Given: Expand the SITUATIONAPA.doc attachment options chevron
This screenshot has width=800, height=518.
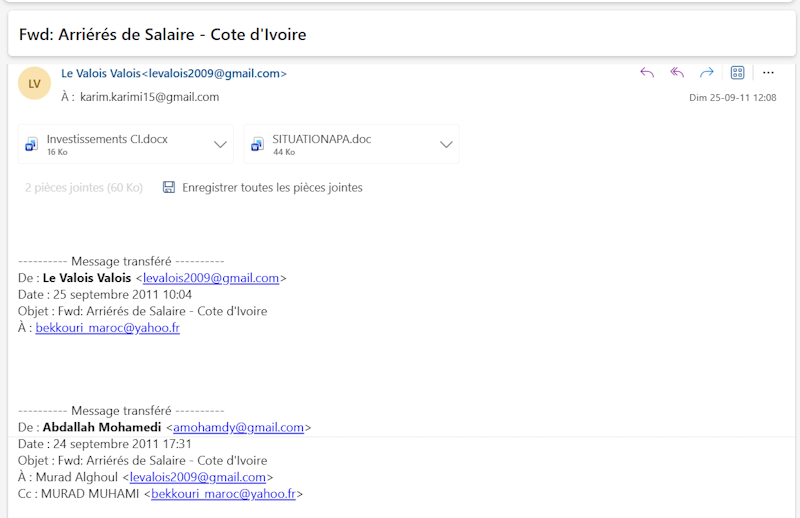Looking at the screenshot, I should tap(446, 145).
